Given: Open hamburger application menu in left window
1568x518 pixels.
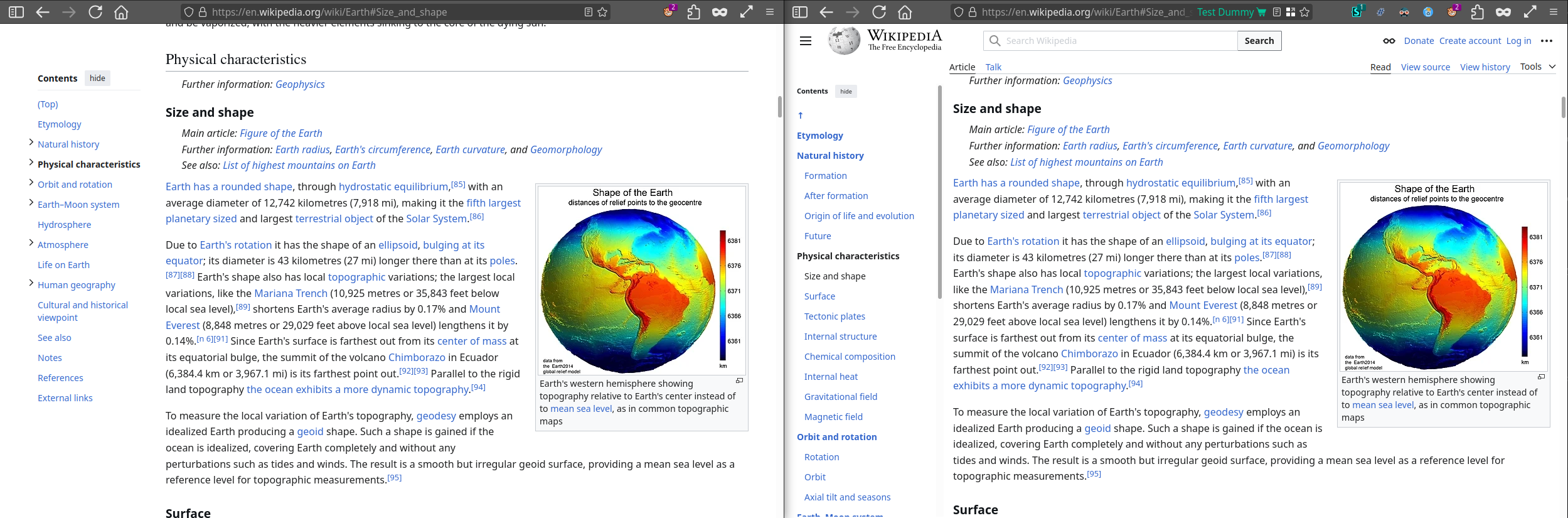Looking at the screenshot, I should point(770,12).
